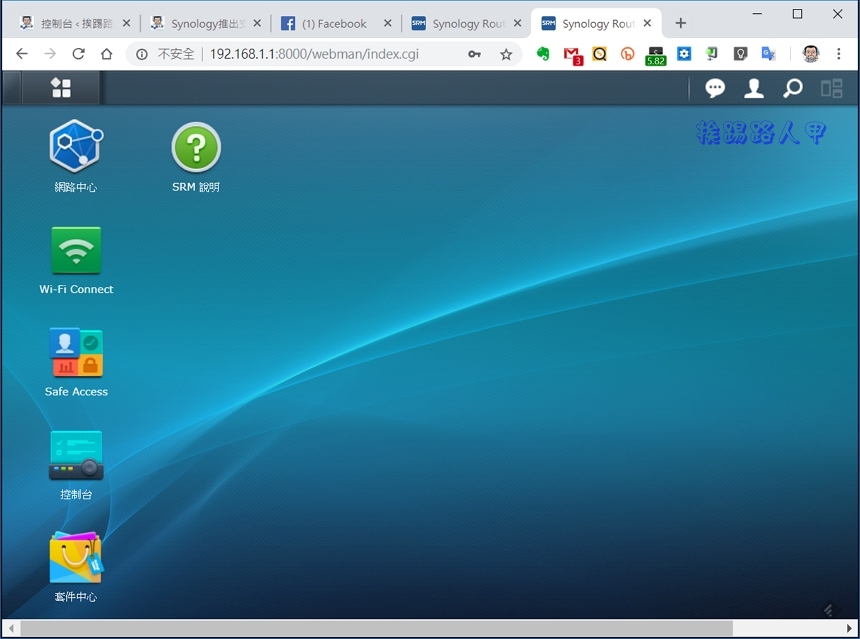860x639 pixels.
Task: Minimize the Chrome window
Action: [x=757, y=14]
